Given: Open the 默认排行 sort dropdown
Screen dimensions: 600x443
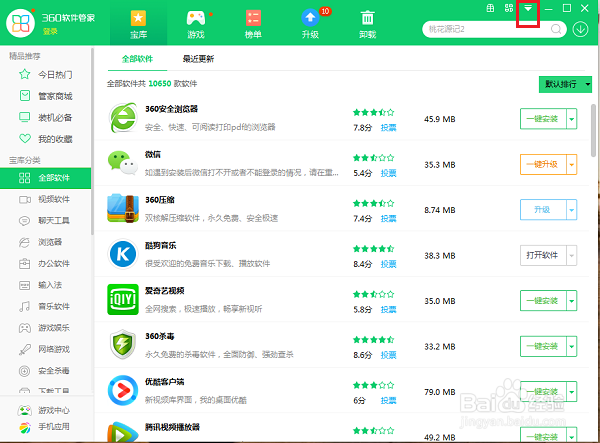Looking at the screenshot, I should [x=565, y=84].
